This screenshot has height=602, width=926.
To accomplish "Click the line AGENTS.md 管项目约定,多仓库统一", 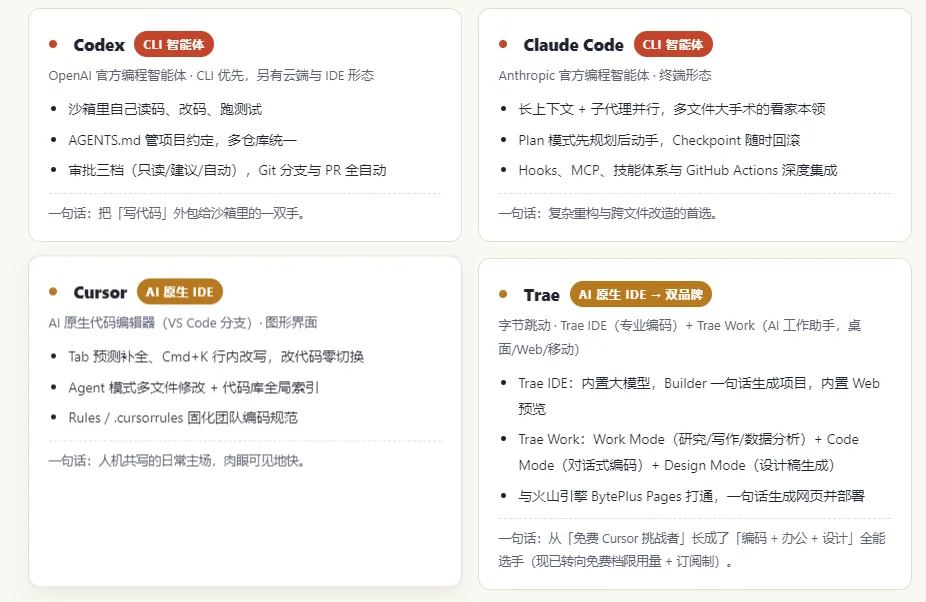I will (182, 141).
